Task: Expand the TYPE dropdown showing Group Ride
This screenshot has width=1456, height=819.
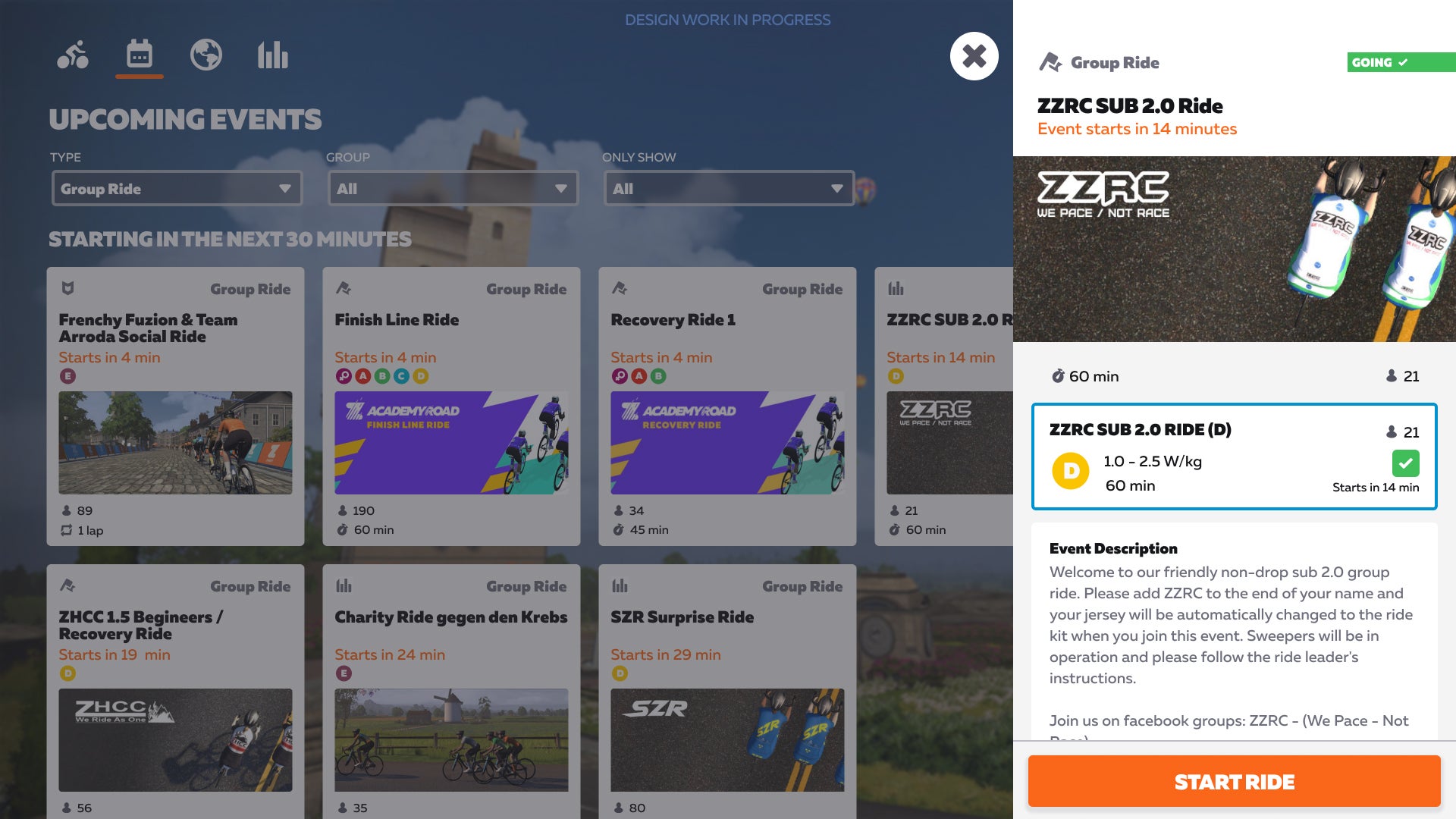Action: click(x=176, y=188)
